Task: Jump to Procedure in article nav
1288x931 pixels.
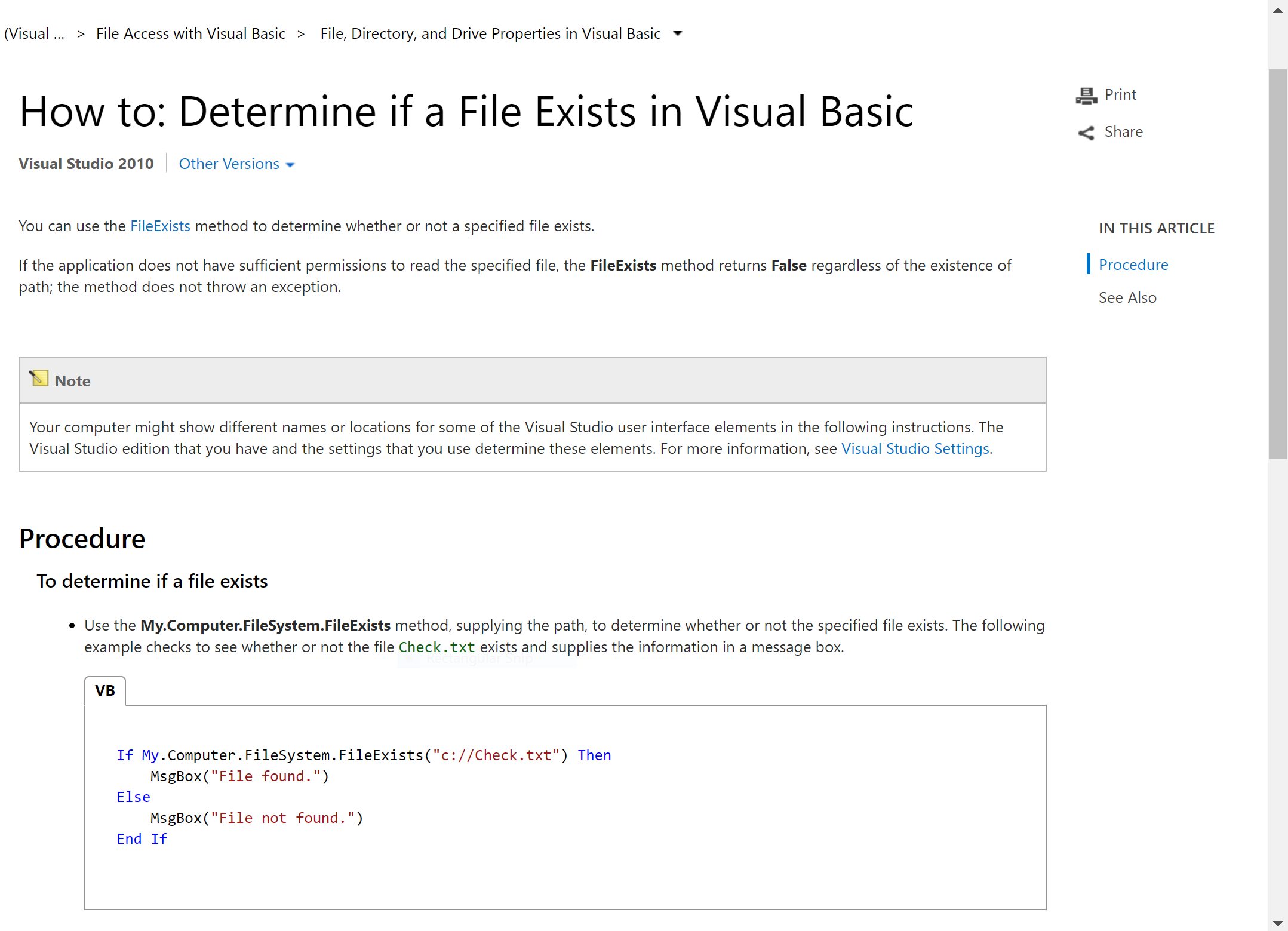Action: tap(1133, 265)
